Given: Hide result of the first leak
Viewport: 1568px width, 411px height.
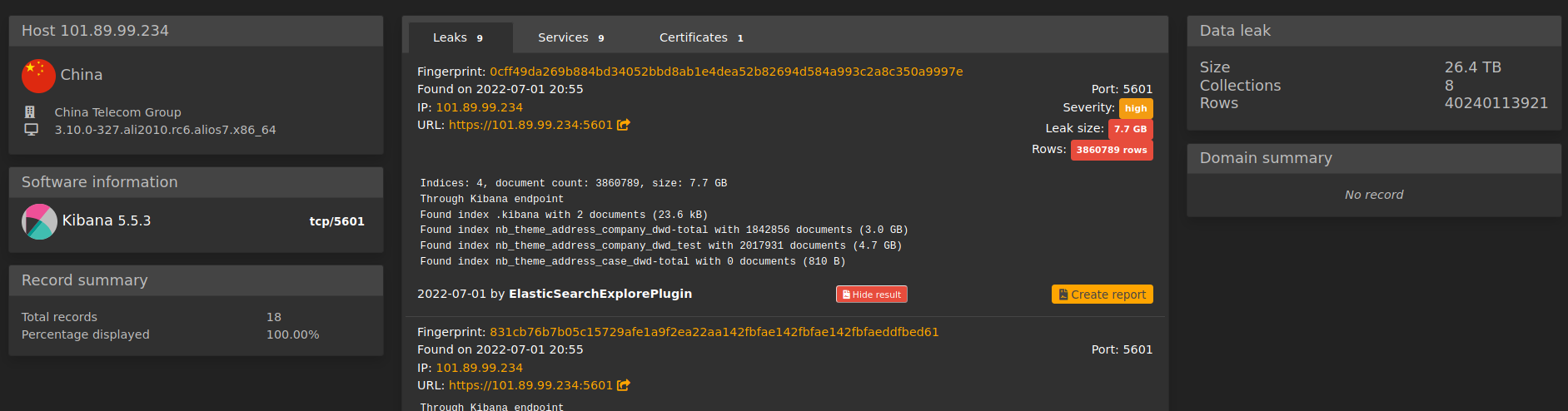Looking at the screenshot, I should 872,295.
